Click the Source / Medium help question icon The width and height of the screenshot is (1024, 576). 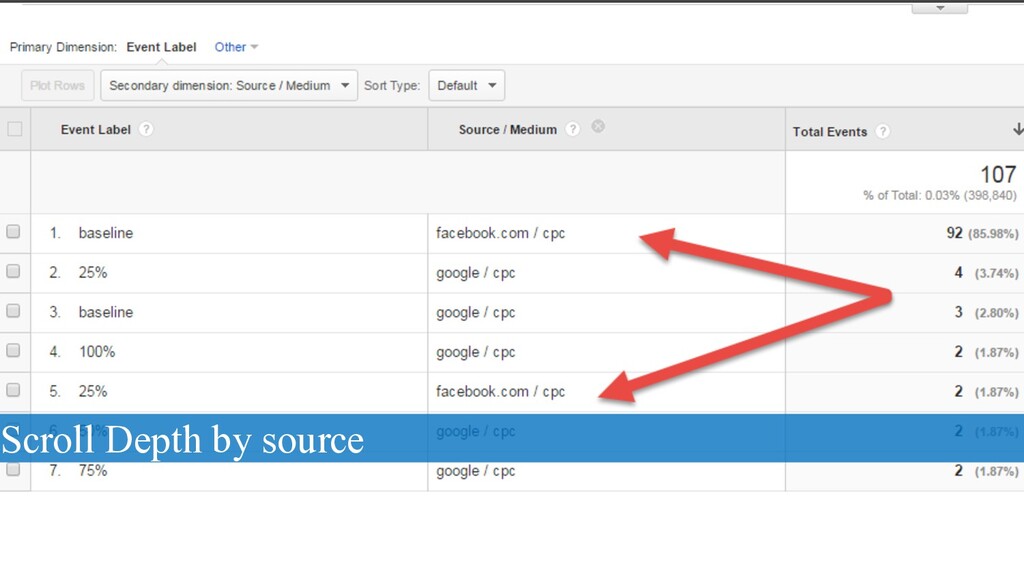point(573,129)
